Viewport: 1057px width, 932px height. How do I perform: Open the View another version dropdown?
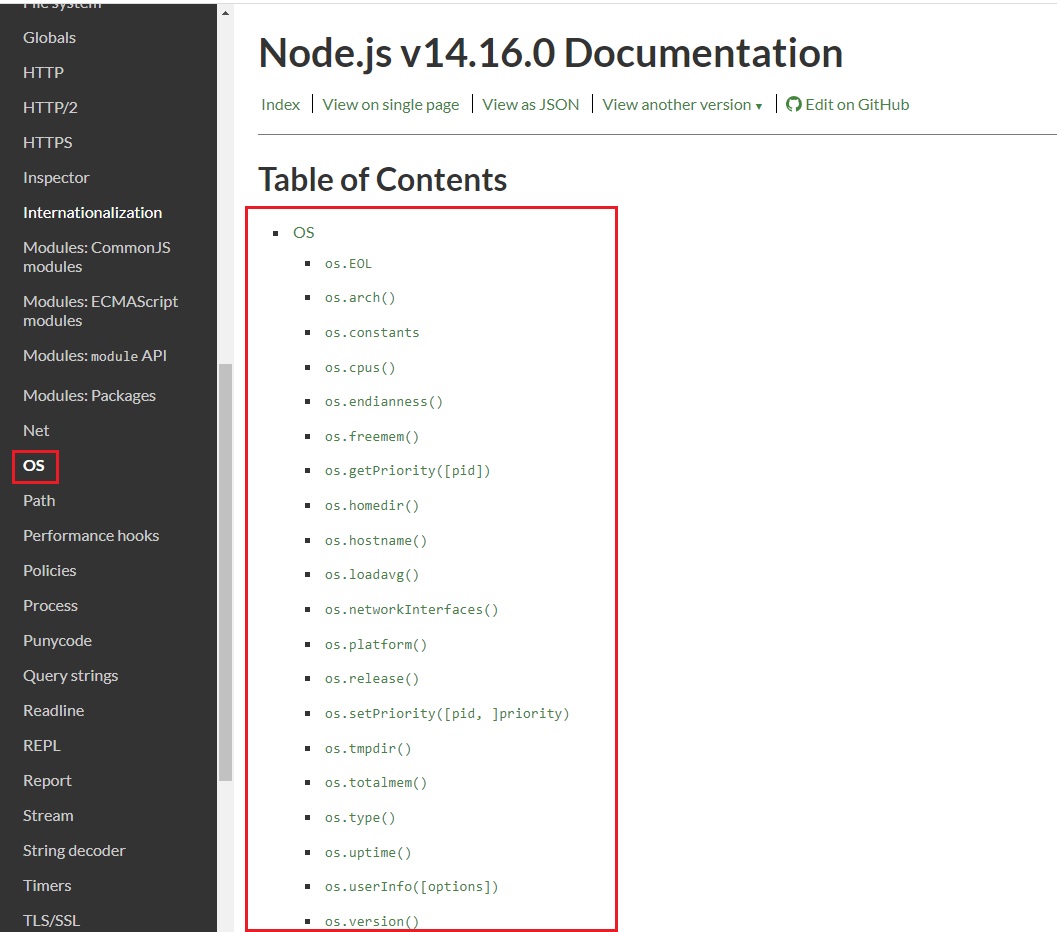click(x=682, y=104)
